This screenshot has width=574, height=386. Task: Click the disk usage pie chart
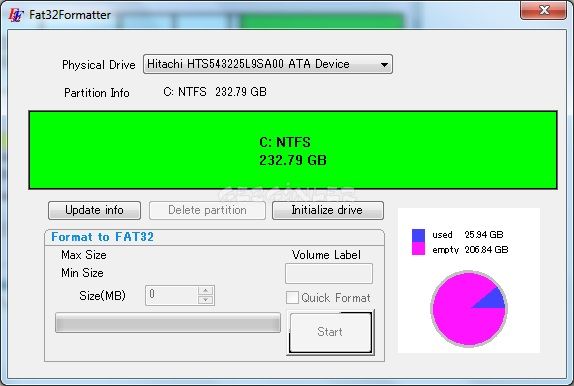(469, 308)
